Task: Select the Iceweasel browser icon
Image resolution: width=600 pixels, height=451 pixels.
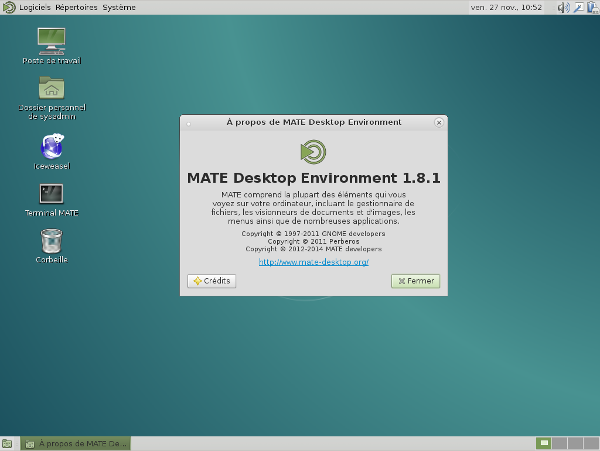Action: (52, 151)
